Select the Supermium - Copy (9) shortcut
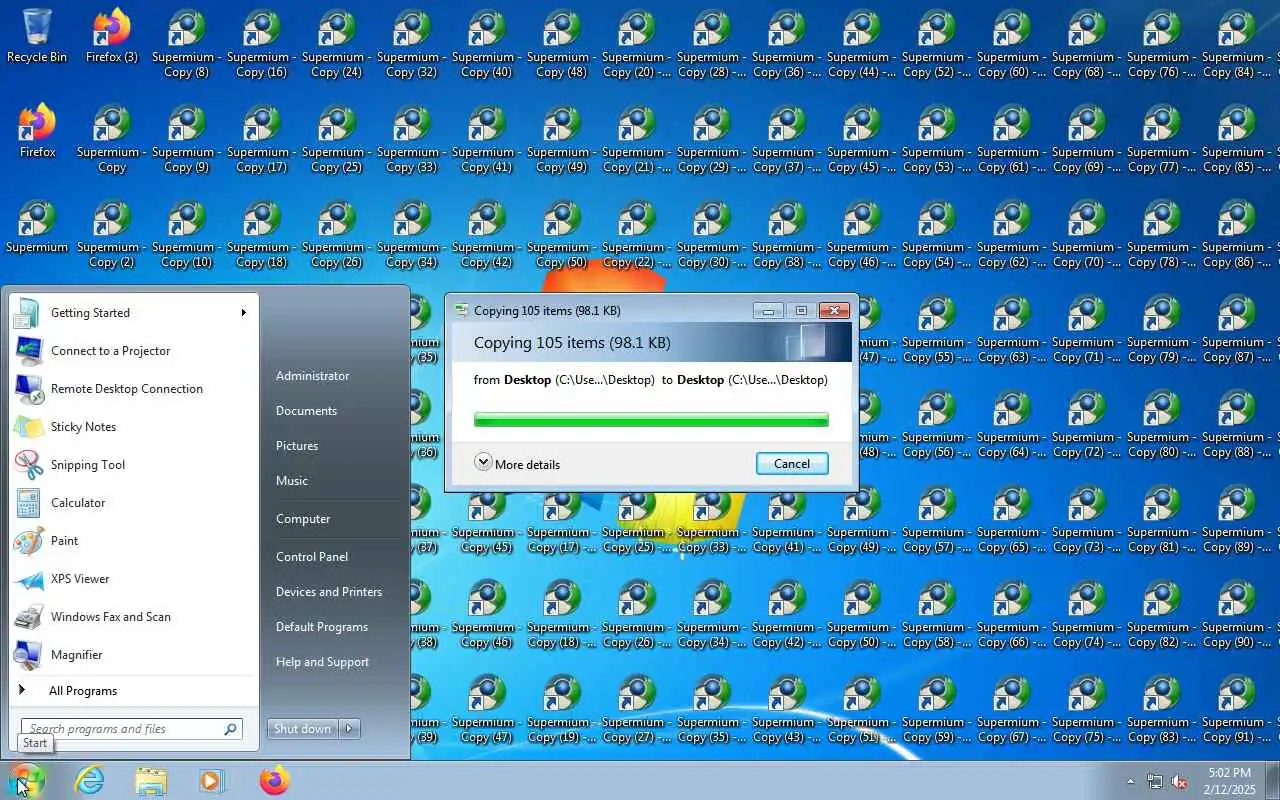This screenshot has height=800, width=1280. point(186,139)
